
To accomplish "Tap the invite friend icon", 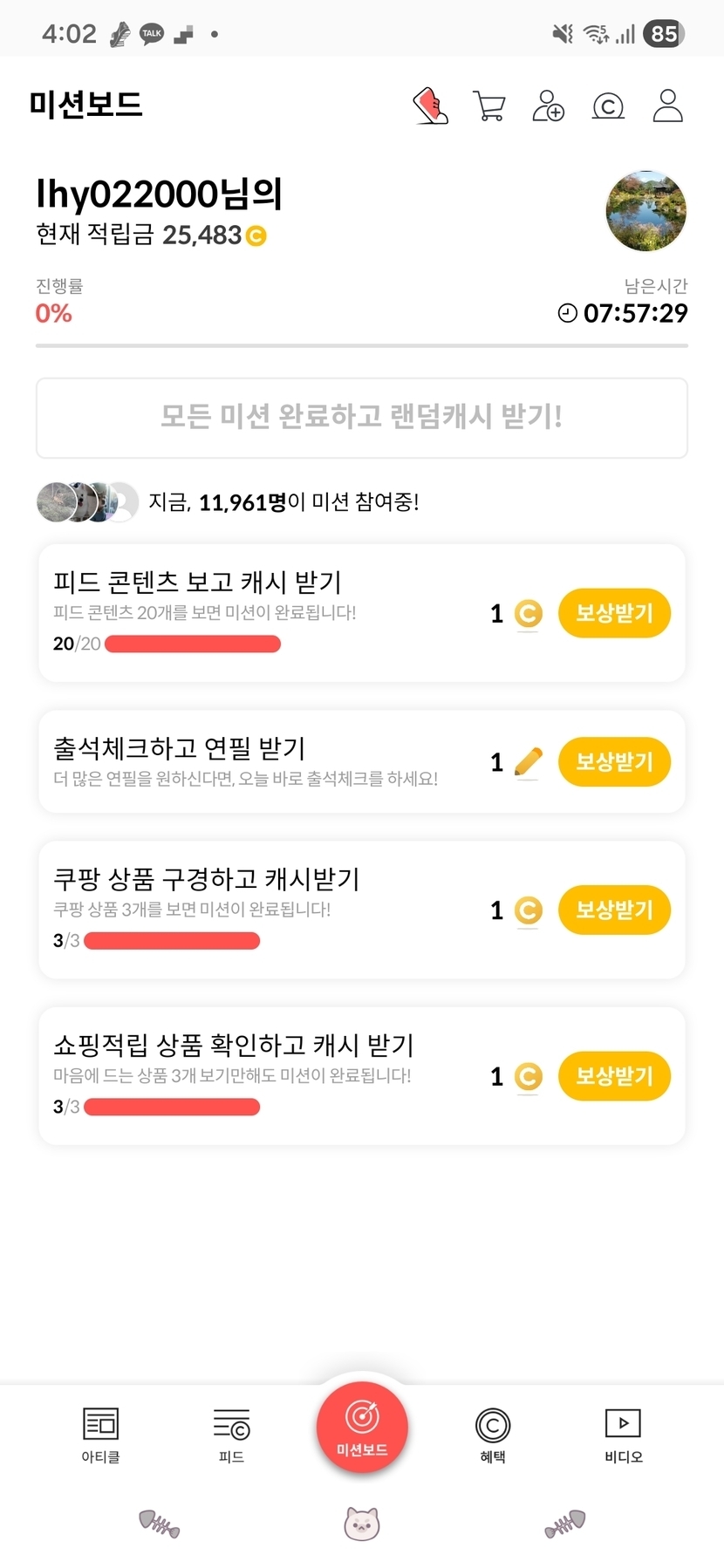I will point(549,106).
